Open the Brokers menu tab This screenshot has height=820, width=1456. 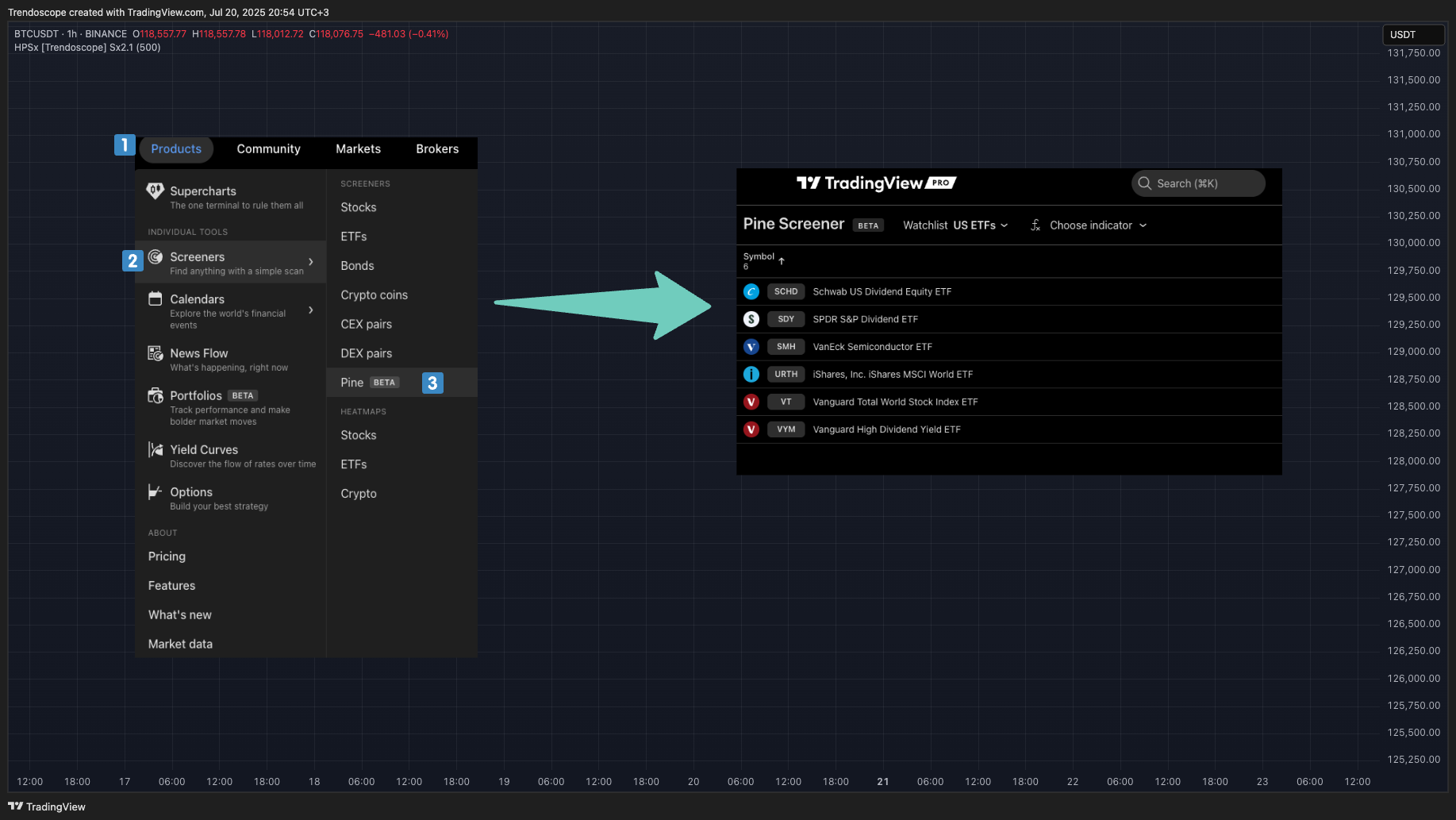tap(437, 149)
